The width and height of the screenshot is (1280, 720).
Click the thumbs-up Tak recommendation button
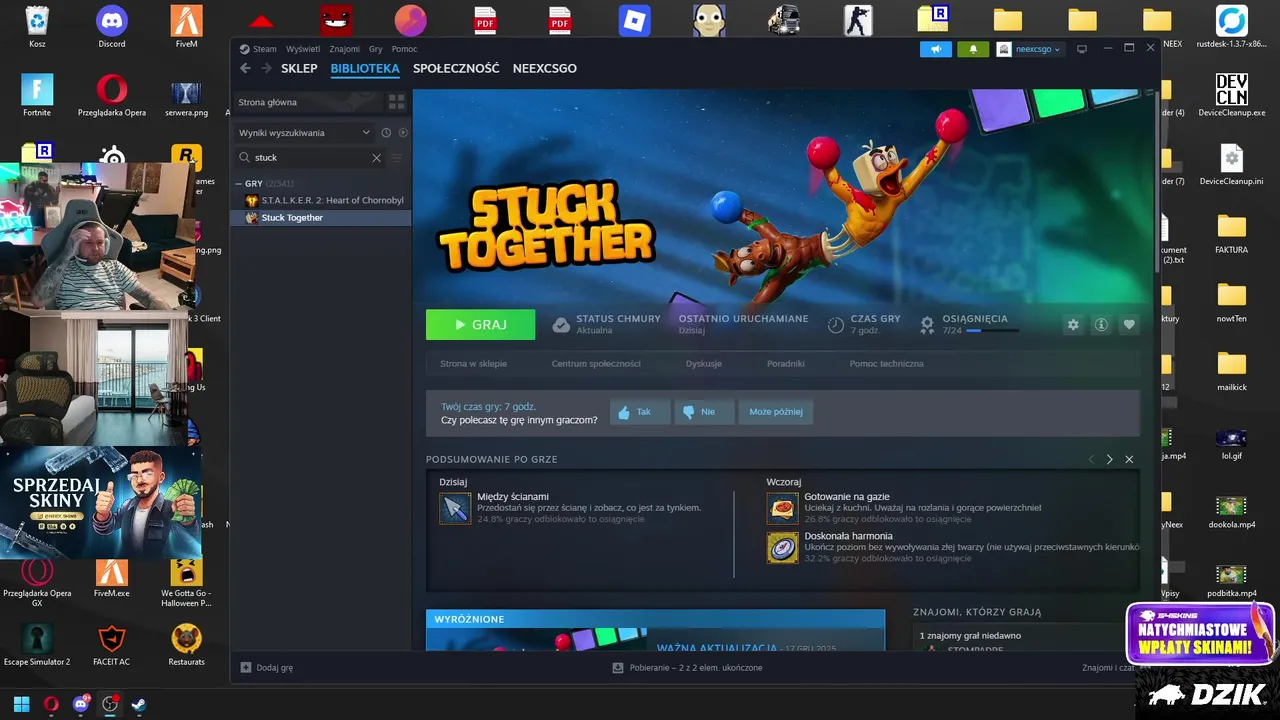(640, 412)
